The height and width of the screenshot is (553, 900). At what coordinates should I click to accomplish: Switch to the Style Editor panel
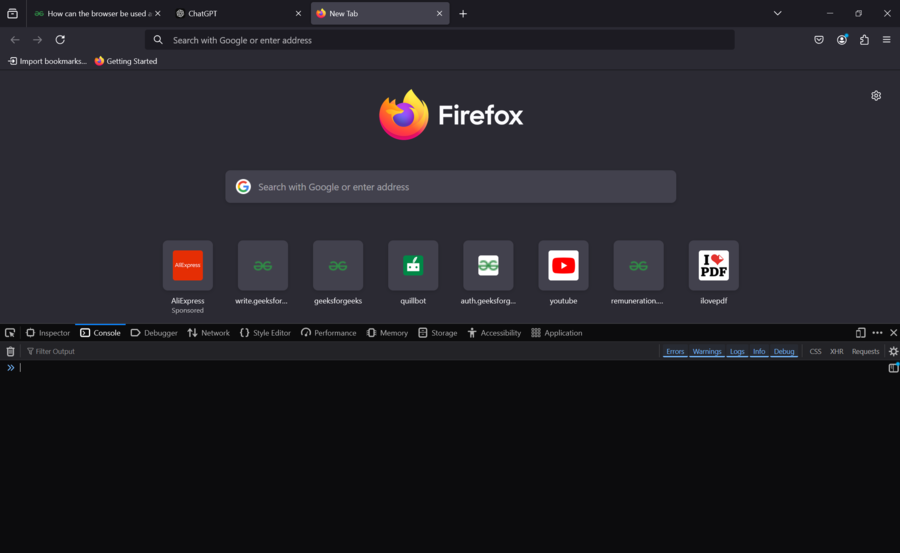tap(265, 332)
